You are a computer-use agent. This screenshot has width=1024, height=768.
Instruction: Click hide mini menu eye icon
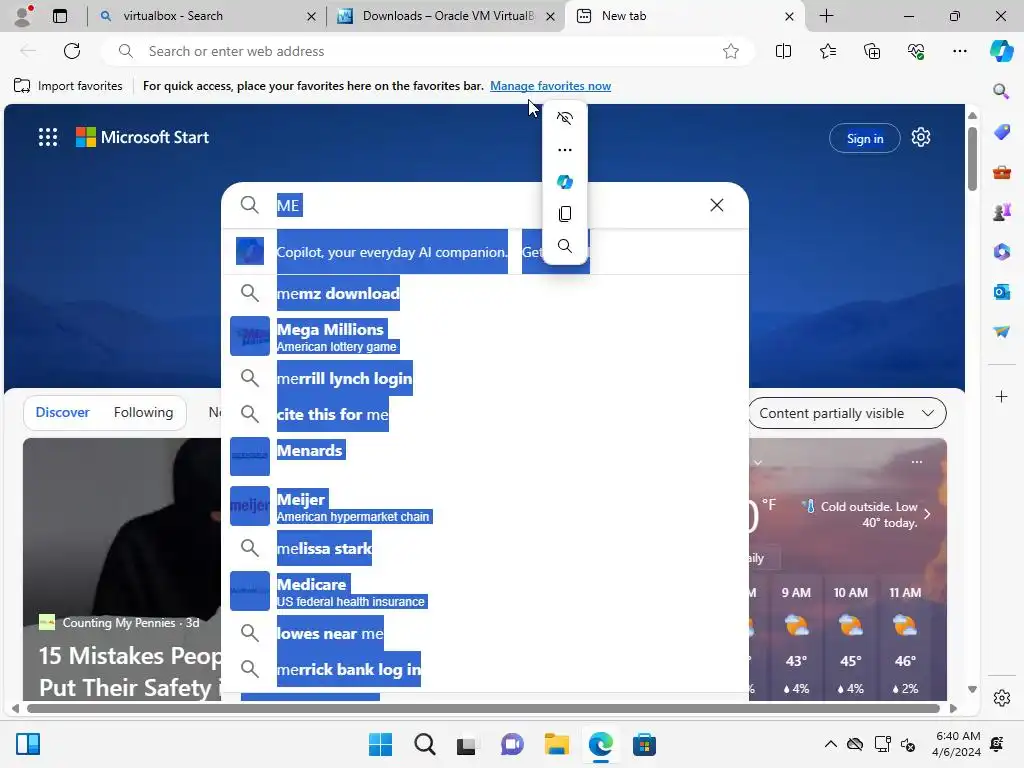tap(565, 118)
